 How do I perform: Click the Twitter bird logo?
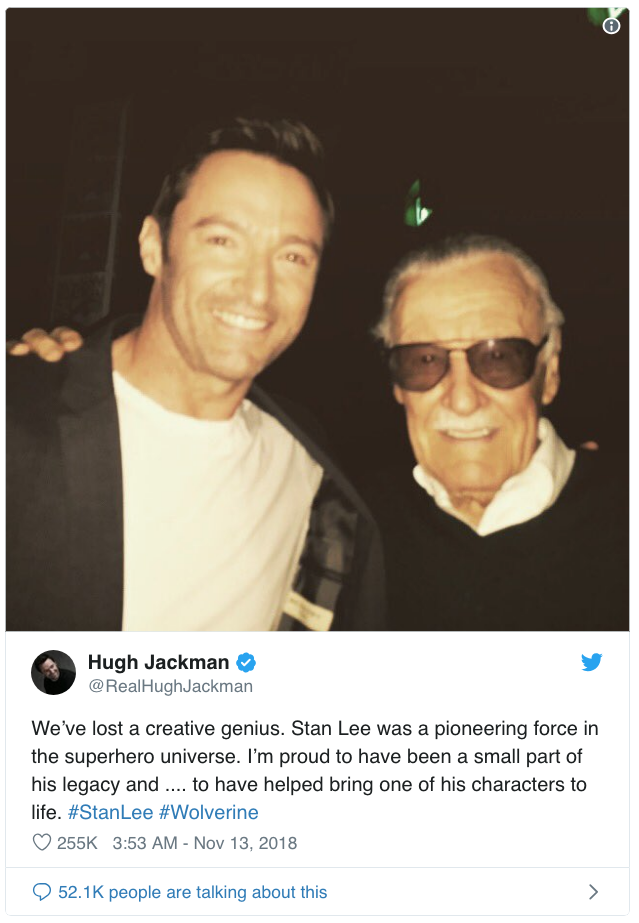pos(591,662)
